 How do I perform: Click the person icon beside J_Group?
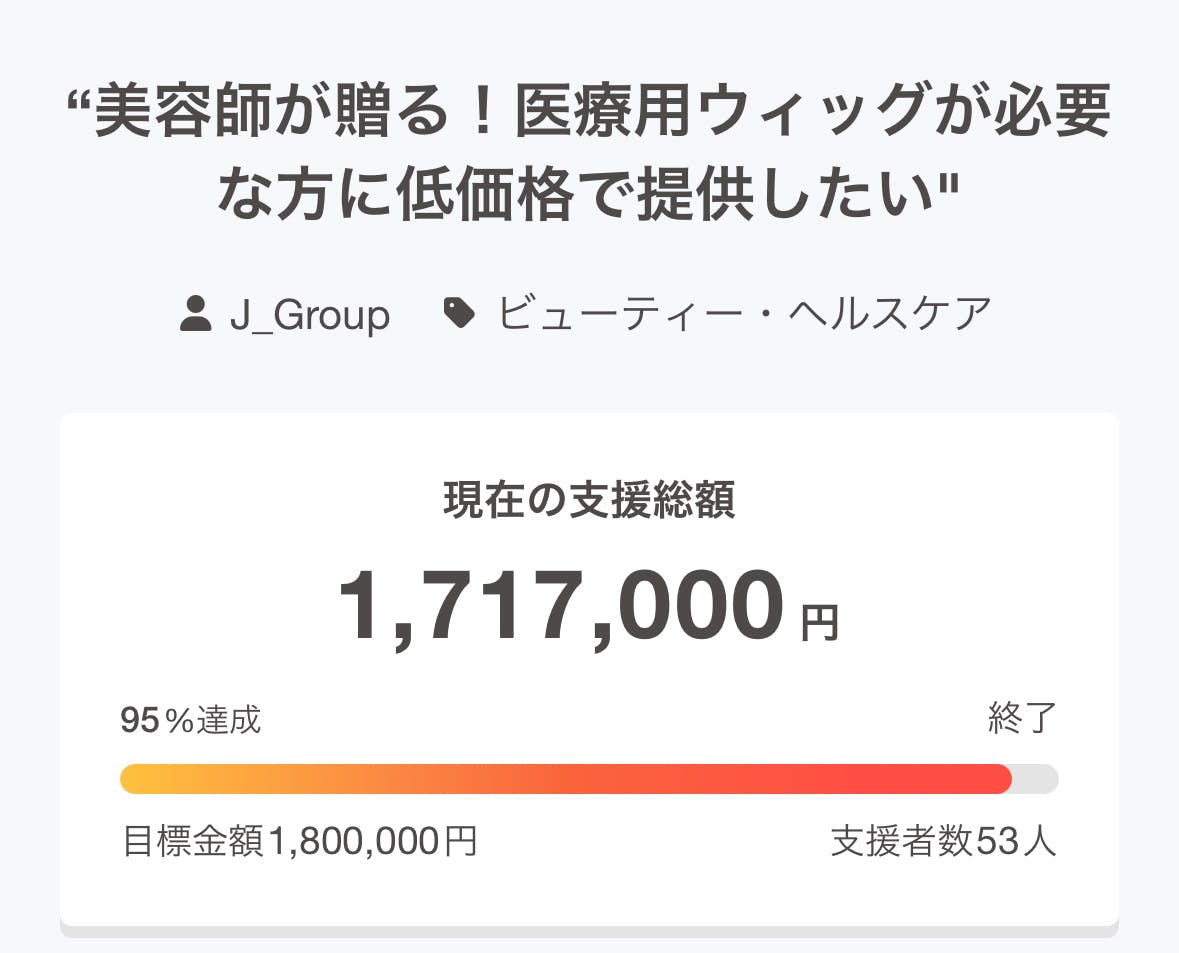(x=195, y=314)
